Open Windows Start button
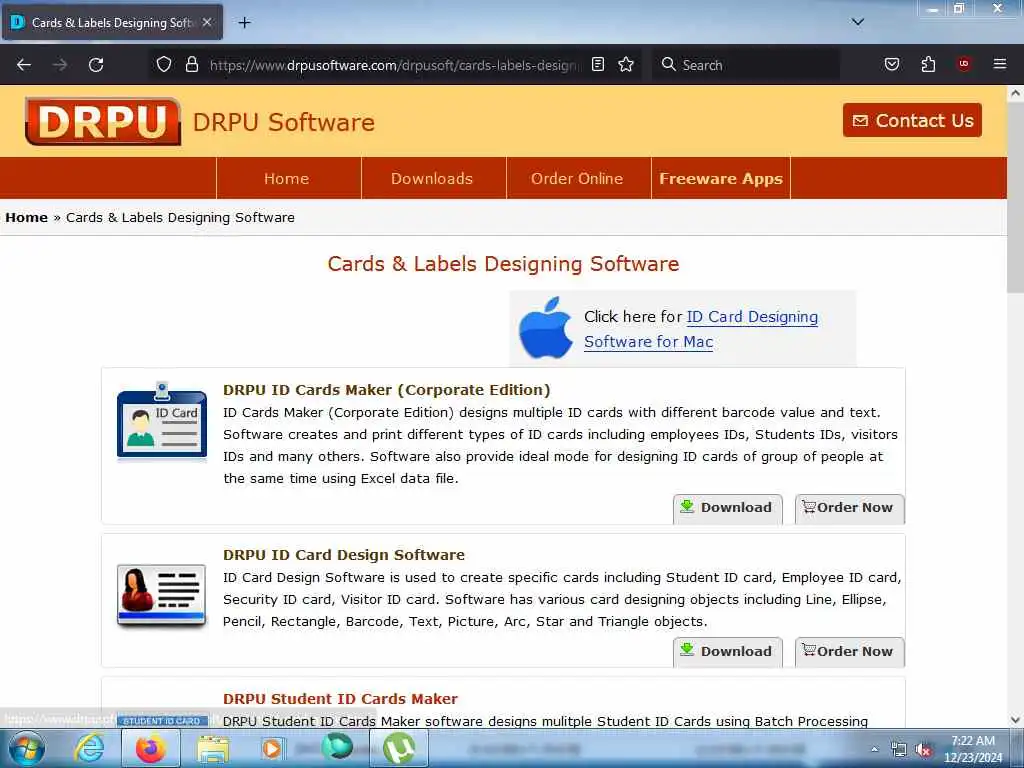 click(27, 748)
